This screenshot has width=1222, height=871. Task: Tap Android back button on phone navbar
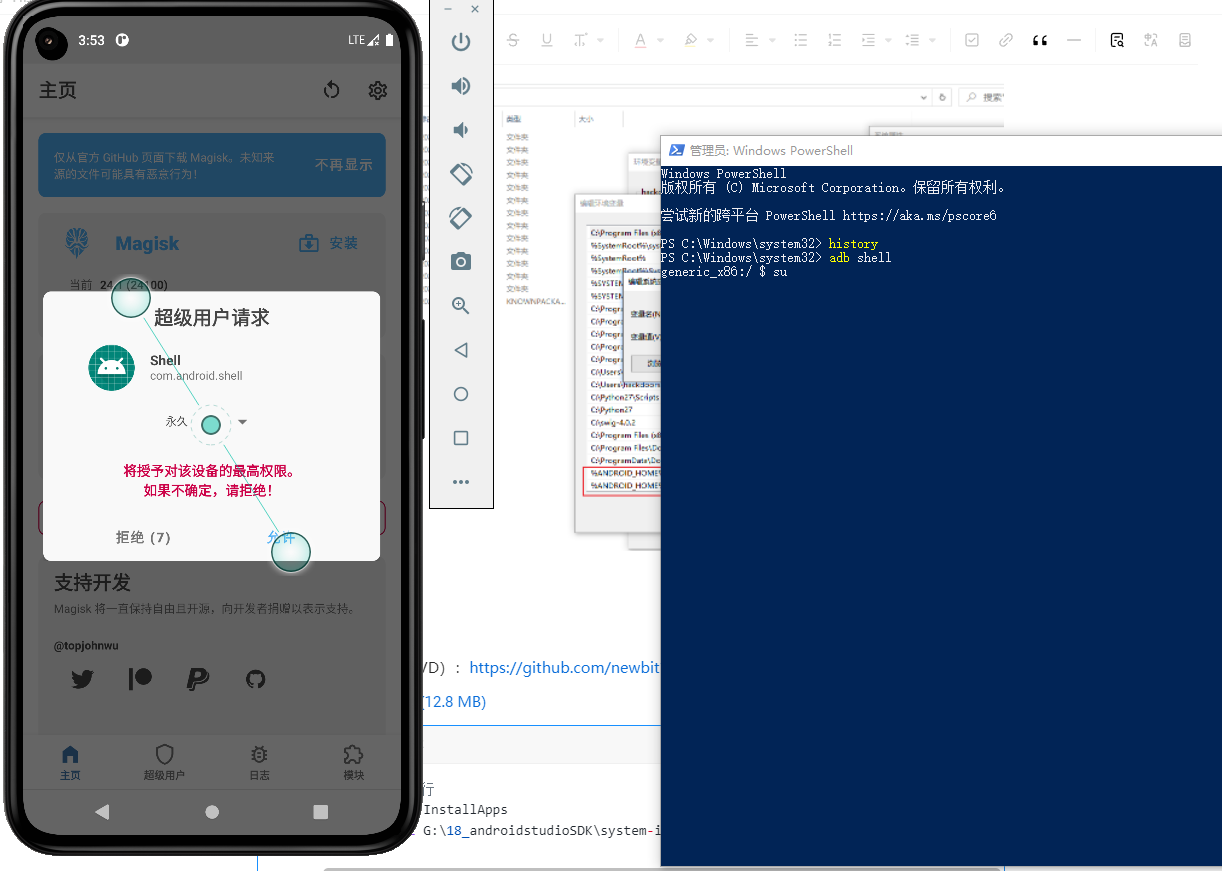coord(102,812)
